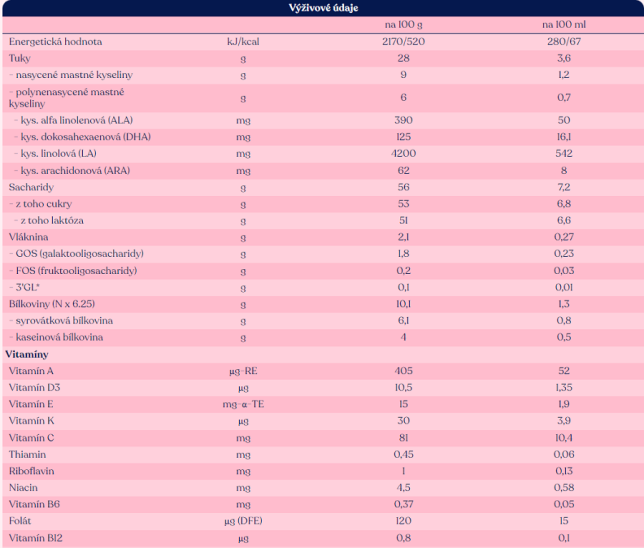644x548 pixels.
Task: Click the Vláknina row label
Action: point(30,236)
